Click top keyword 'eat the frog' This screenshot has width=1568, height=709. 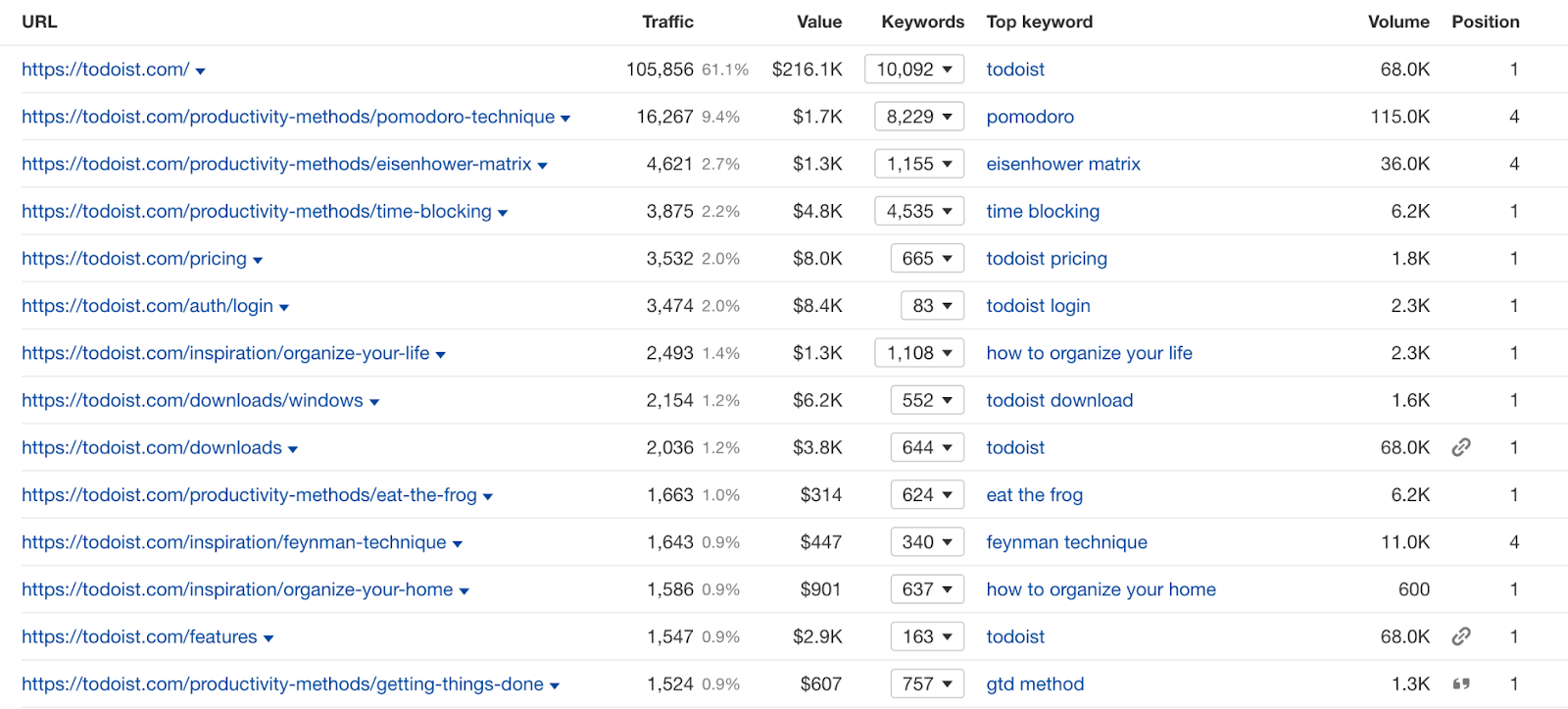coord(1034,494)
